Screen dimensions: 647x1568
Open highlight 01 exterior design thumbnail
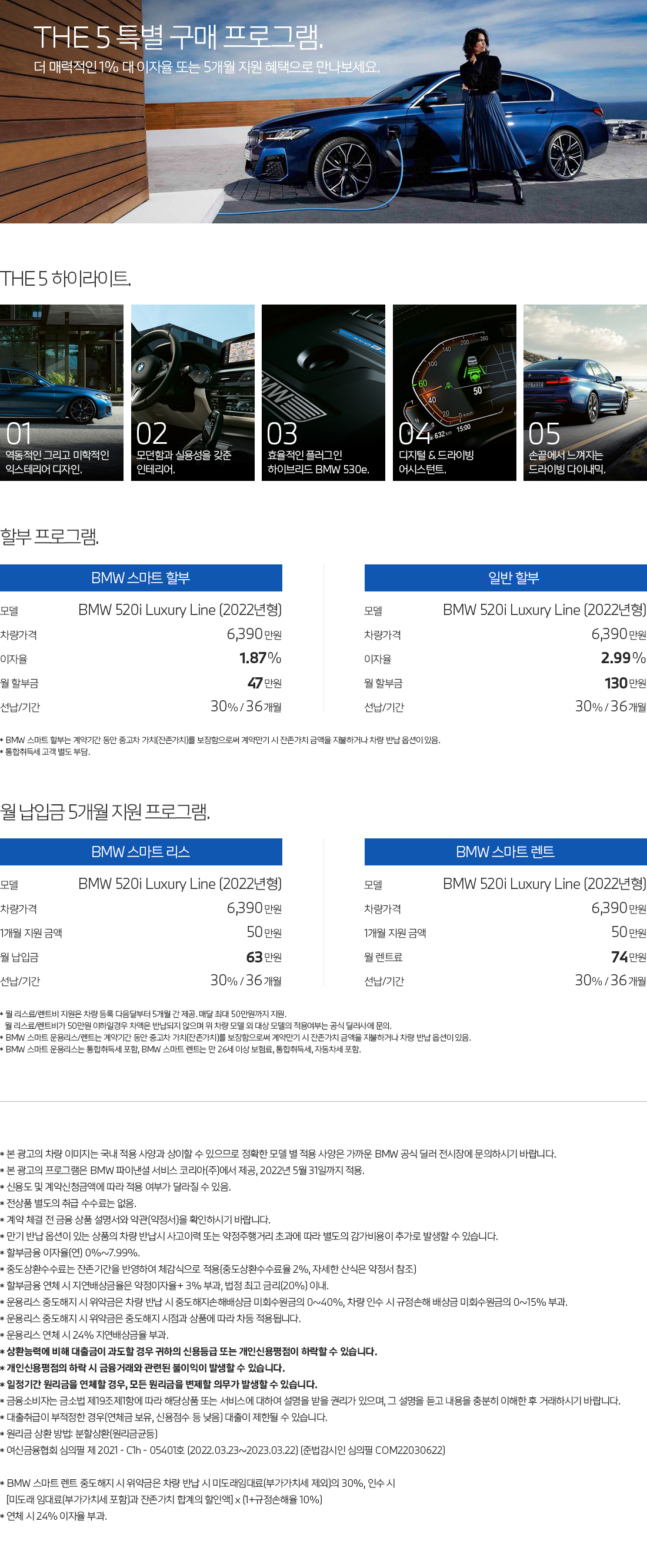click(x=62, y=393)
